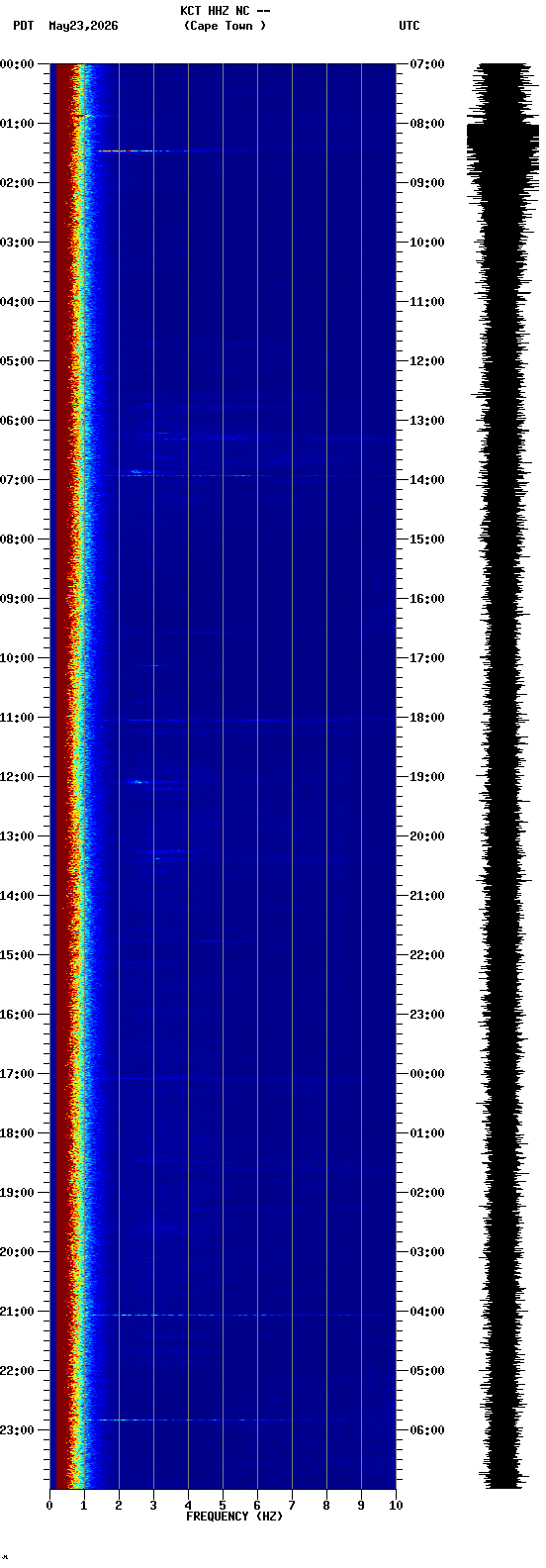Click the '13:00' UTC time label
Viewport: 546px width, 1568px height.
(x=427, y=421)
